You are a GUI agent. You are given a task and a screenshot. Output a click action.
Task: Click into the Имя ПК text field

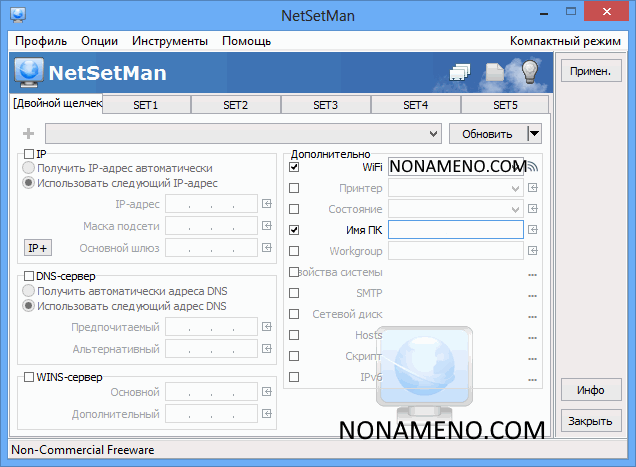(456, 230)
